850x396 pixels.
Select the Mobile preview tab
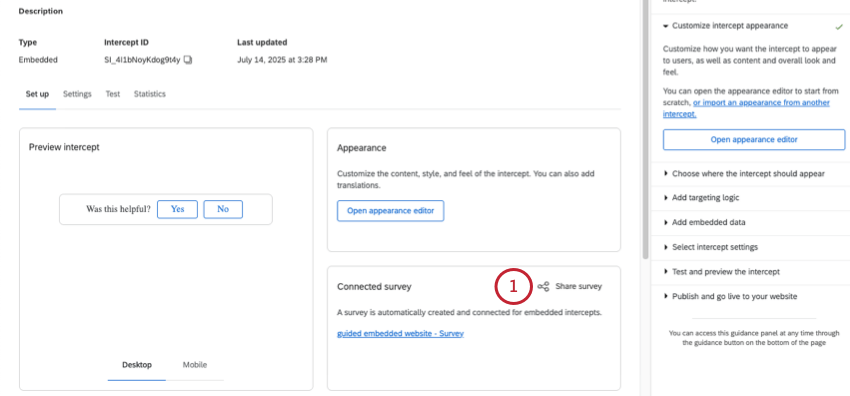[x=195, y=365]
